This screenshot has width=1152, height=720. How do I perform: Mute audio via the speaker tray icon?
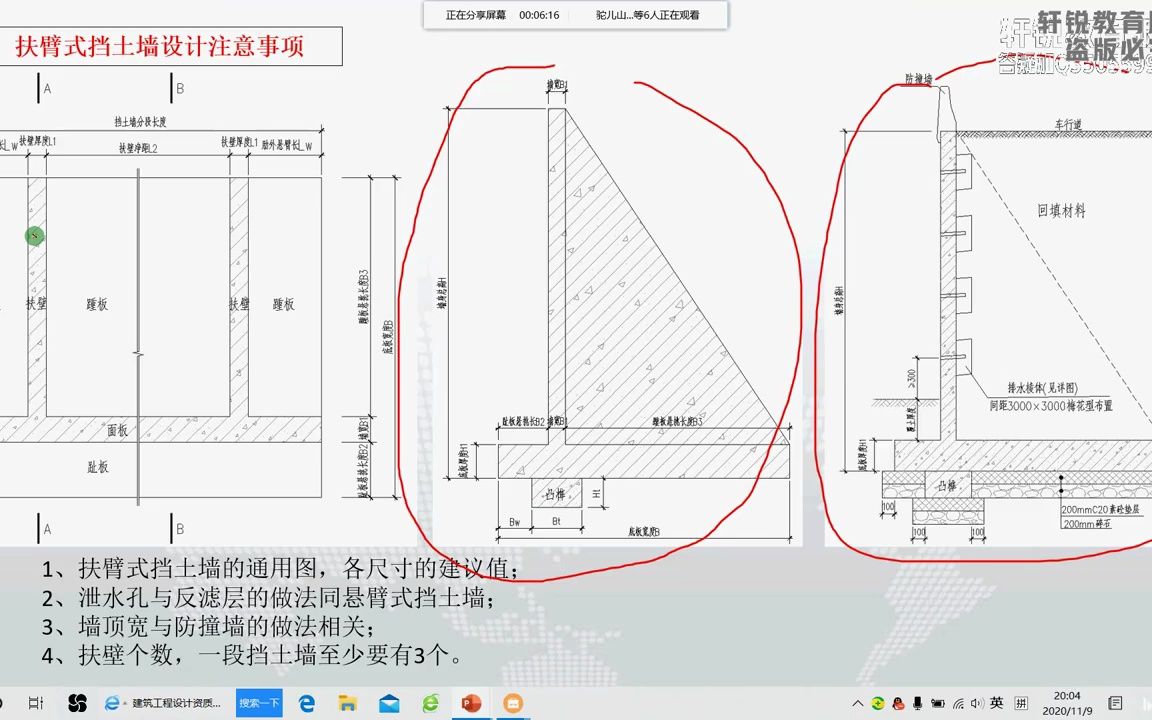[x=976, y=705]
